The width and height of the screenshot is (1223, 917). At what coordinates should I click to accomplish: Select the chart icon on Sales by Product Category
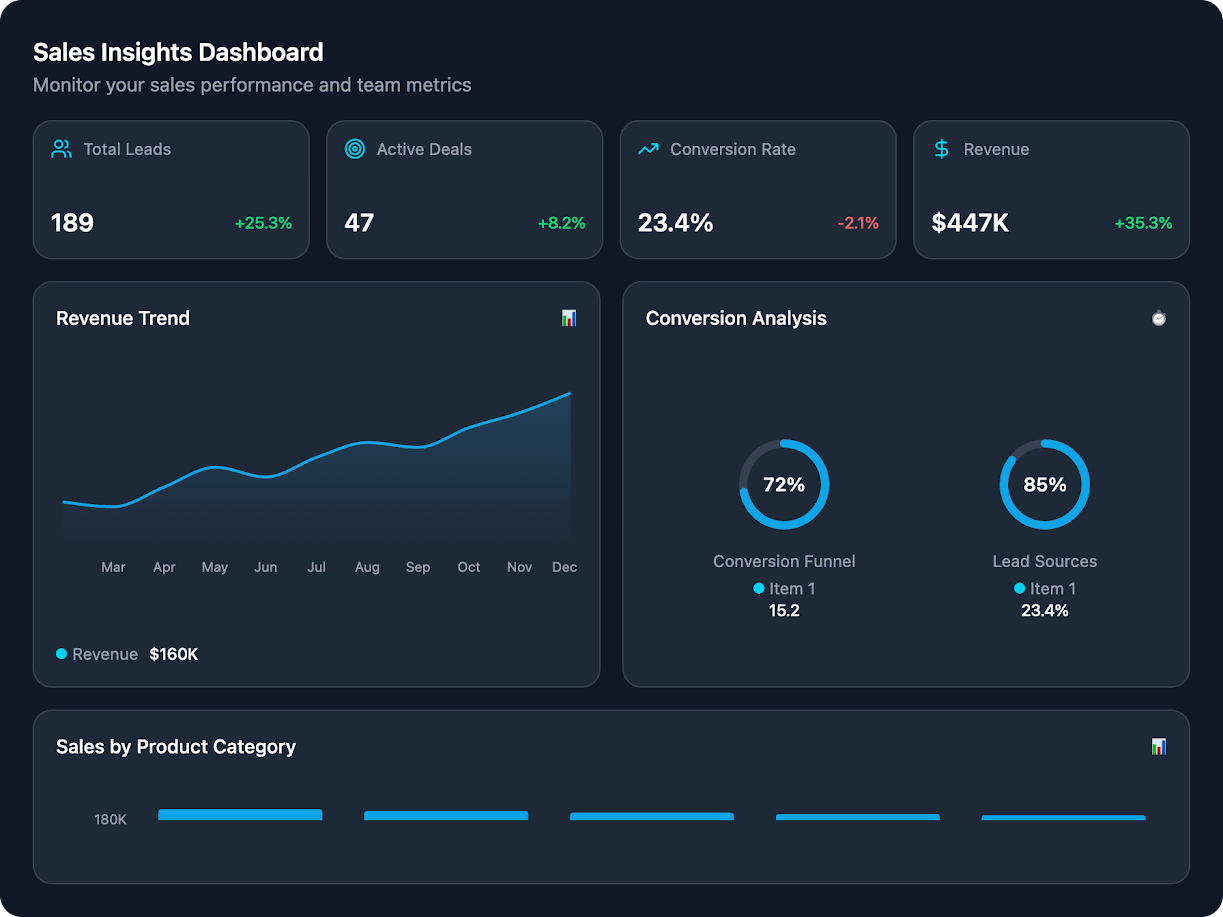pyautogui.click(x=1158, y=746)
